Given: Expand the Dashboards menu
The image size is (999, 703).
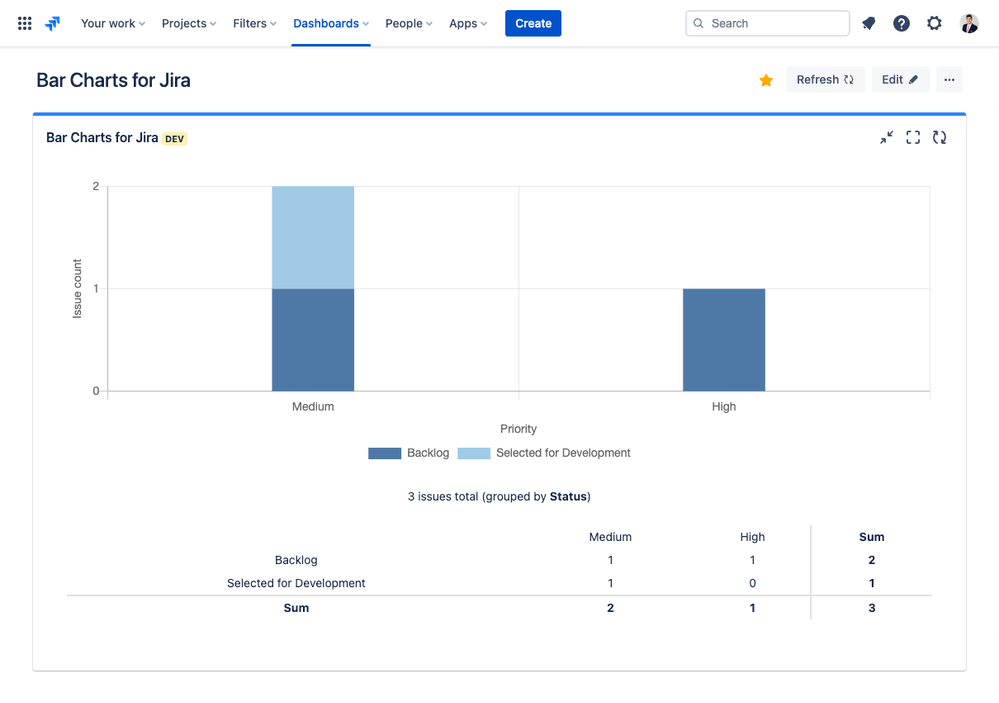Looking at the screenshot, I should coord(331,24).
